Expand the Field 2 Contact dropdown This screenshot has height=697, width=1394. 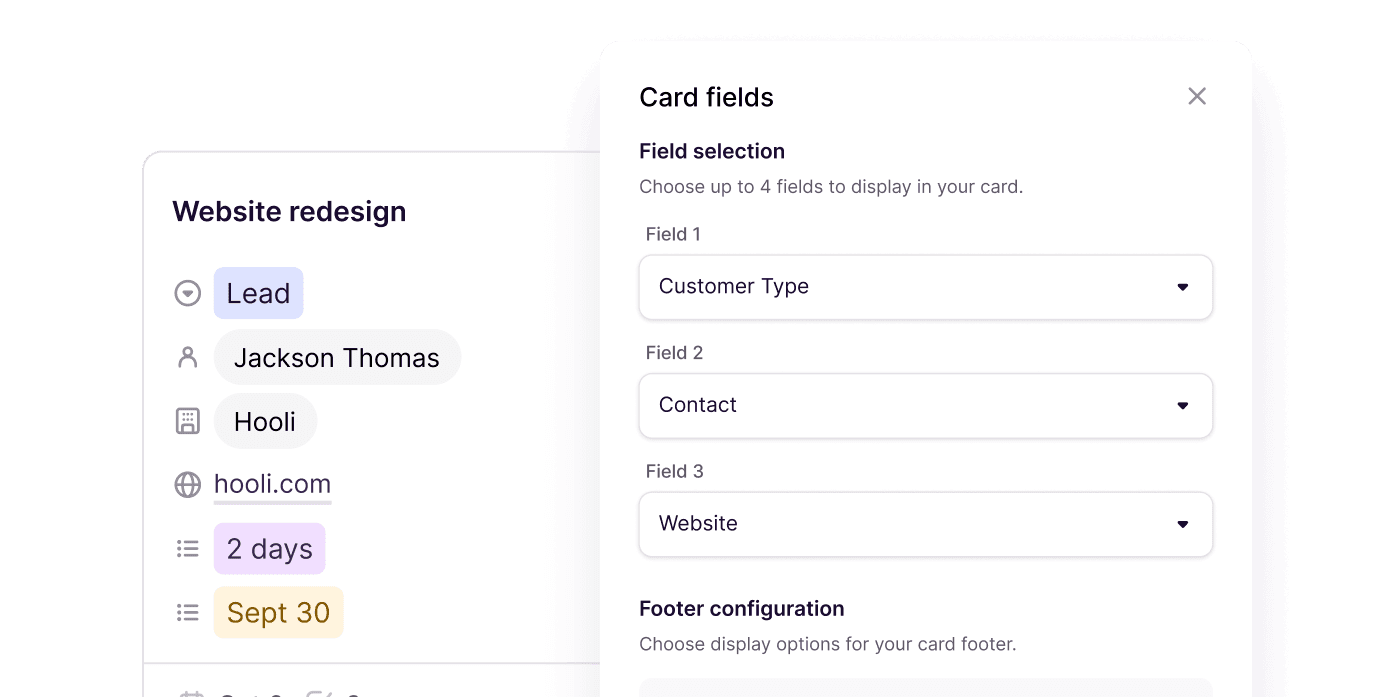(925, 405)
